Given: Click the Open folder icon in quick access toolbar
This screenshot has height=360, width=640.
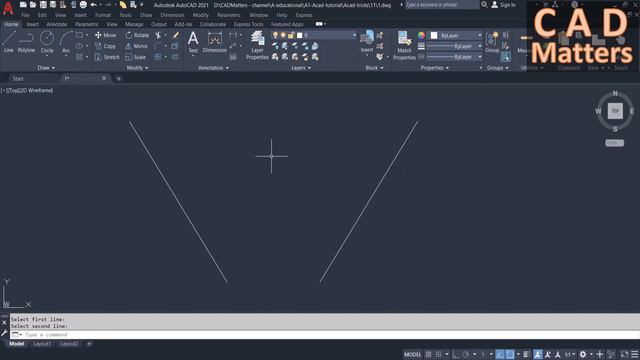Looking at the screenshot, I should pyautogui.click(x=33, y=5).
